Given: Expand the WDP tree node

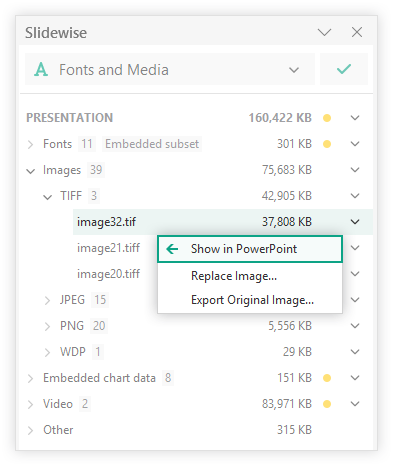Looking at the screenshot, I should (47, 352).
